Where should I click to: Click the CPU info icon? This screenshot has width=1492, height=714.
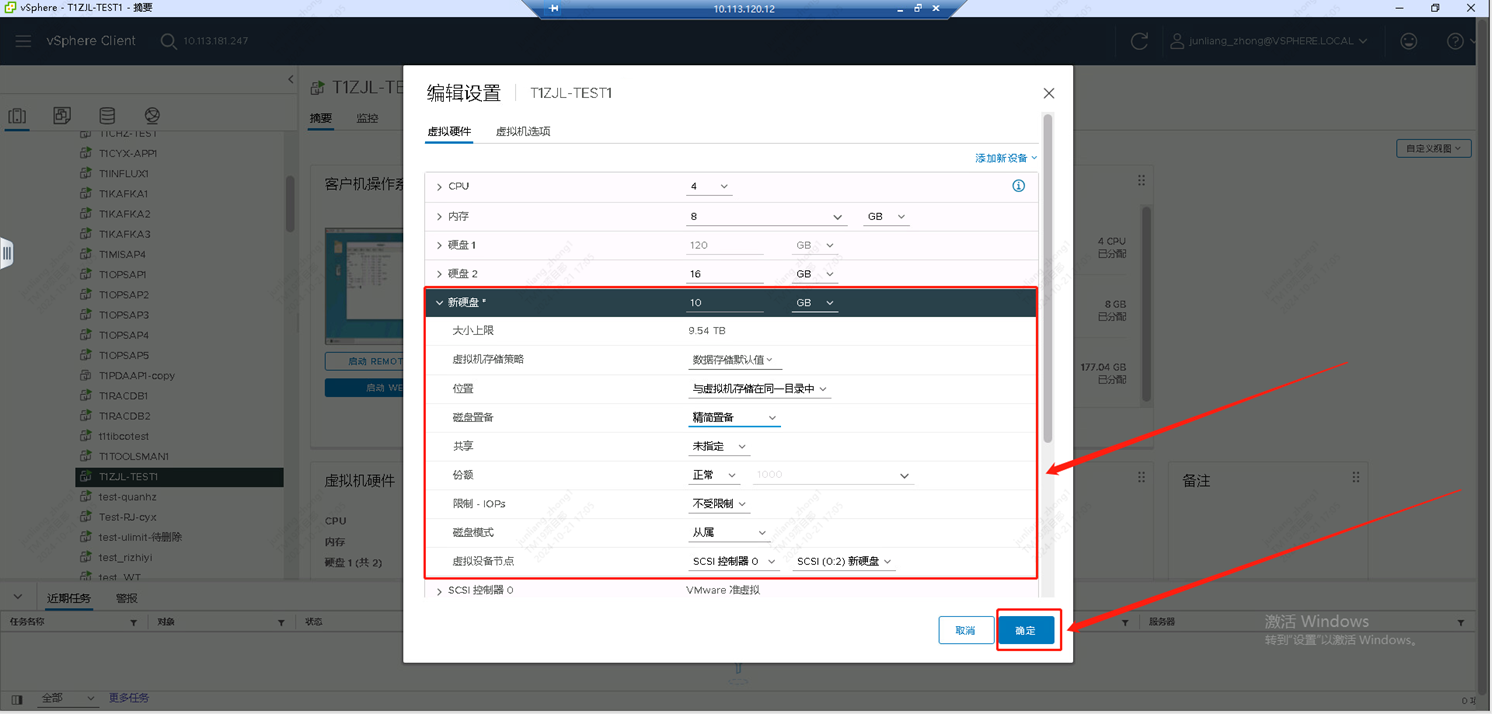(x=1018, y=186)
